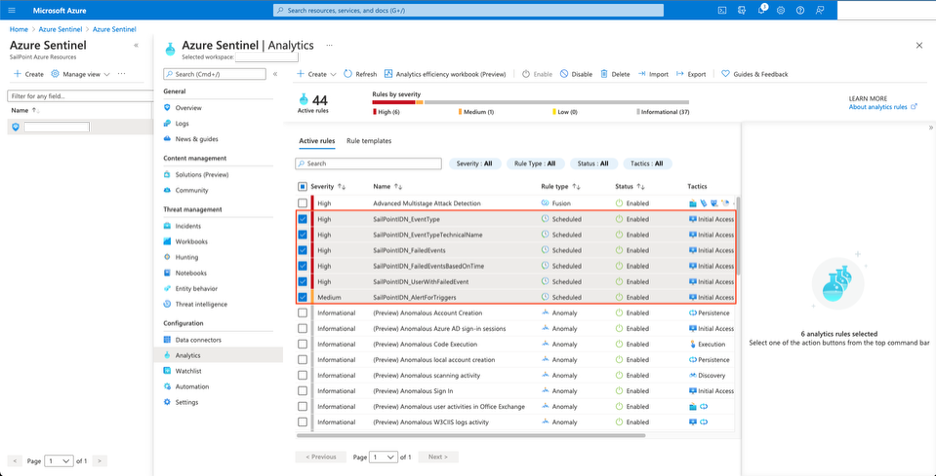Open Guides & Feedback
This screenshot has height=476, width=936.
click(755, 74)
